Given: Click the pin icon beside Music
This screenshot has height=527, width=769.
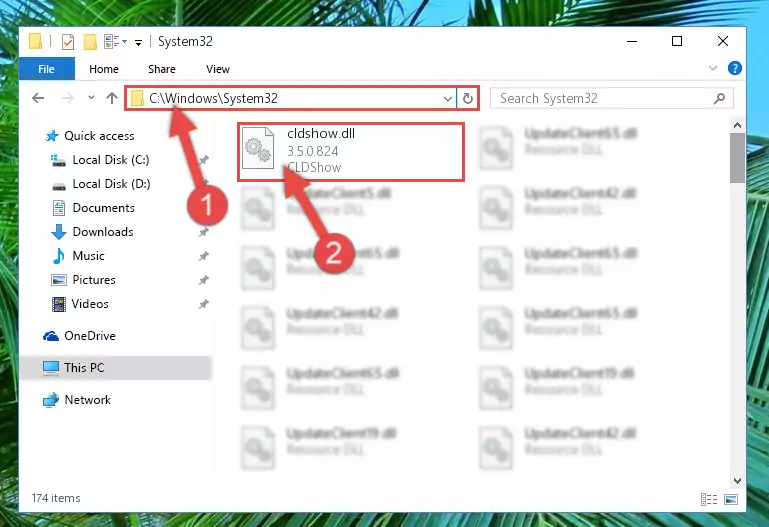Looking at the screenshot, I should coord(204,256).
